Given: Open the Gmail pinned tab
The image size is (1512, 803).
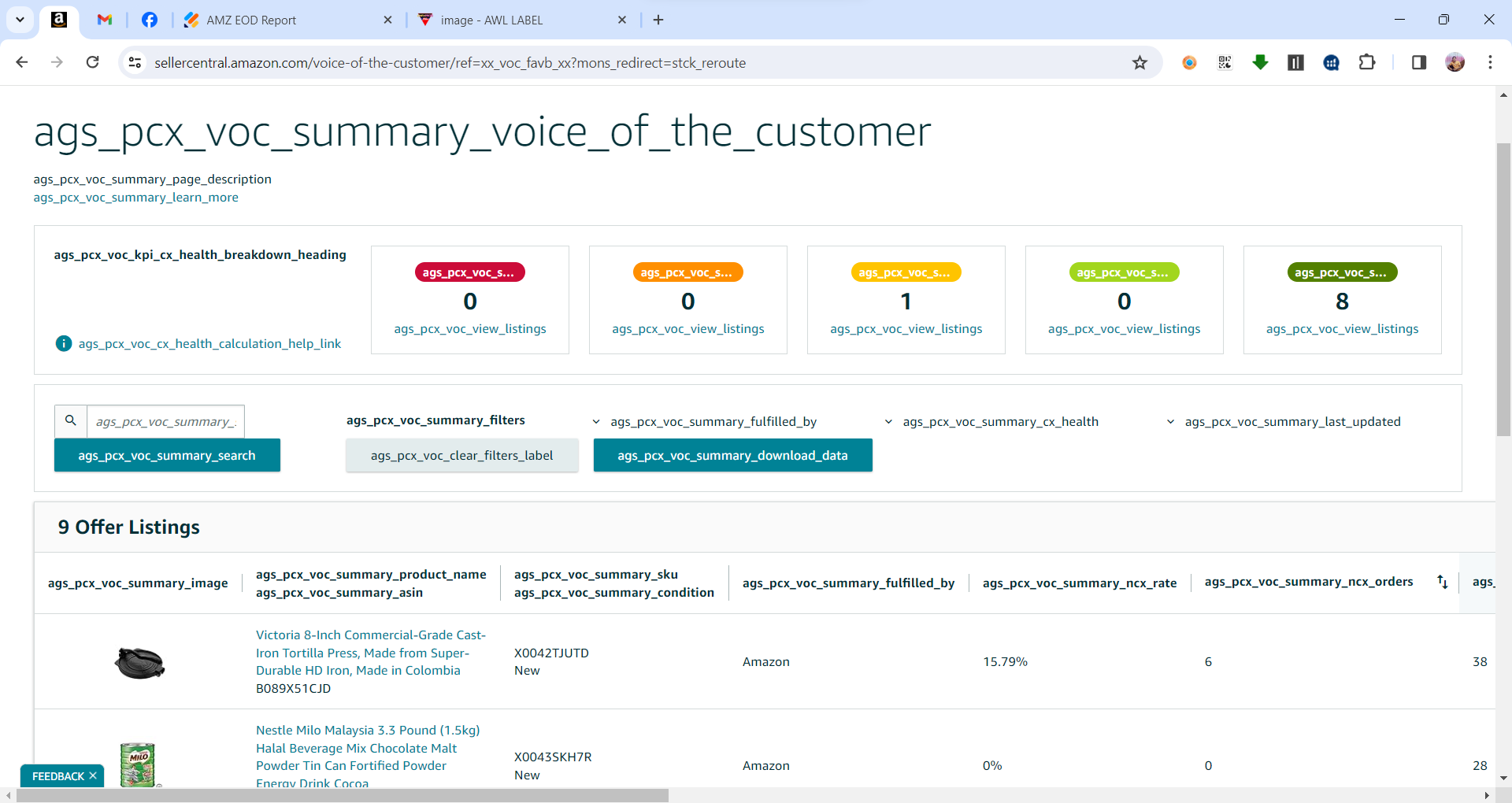Looking at the screenshot, I should point(105,20).
